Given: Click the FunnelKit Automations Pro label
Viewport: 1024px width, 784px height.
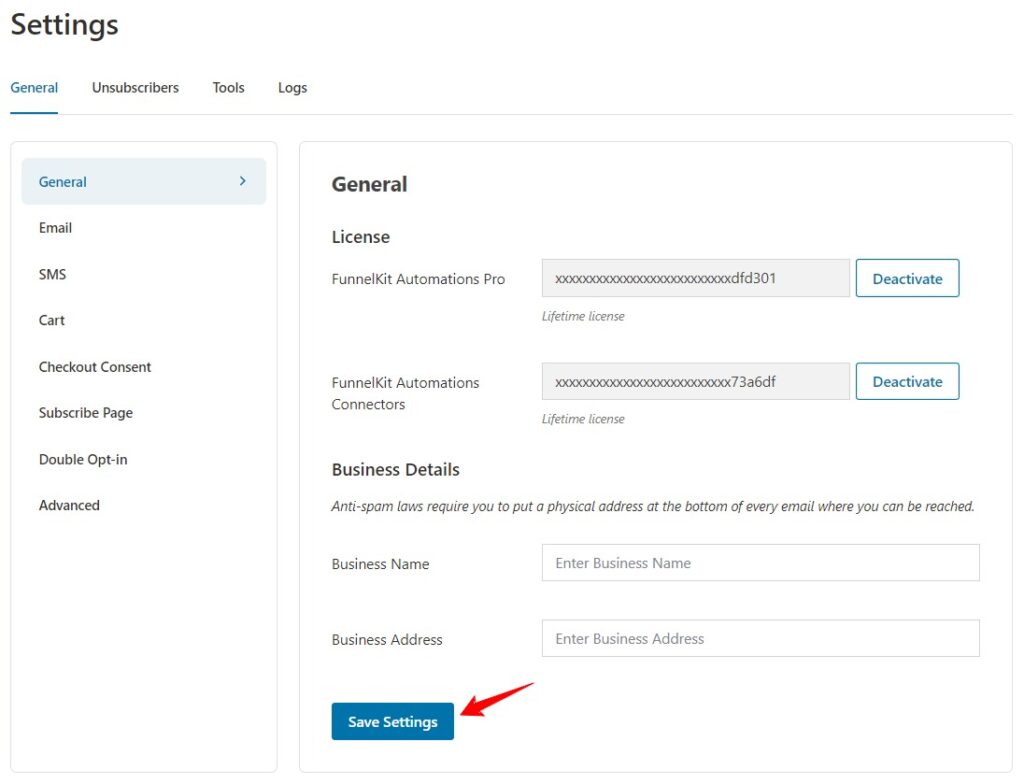Looking at the screenshot, I should (418, 279).
